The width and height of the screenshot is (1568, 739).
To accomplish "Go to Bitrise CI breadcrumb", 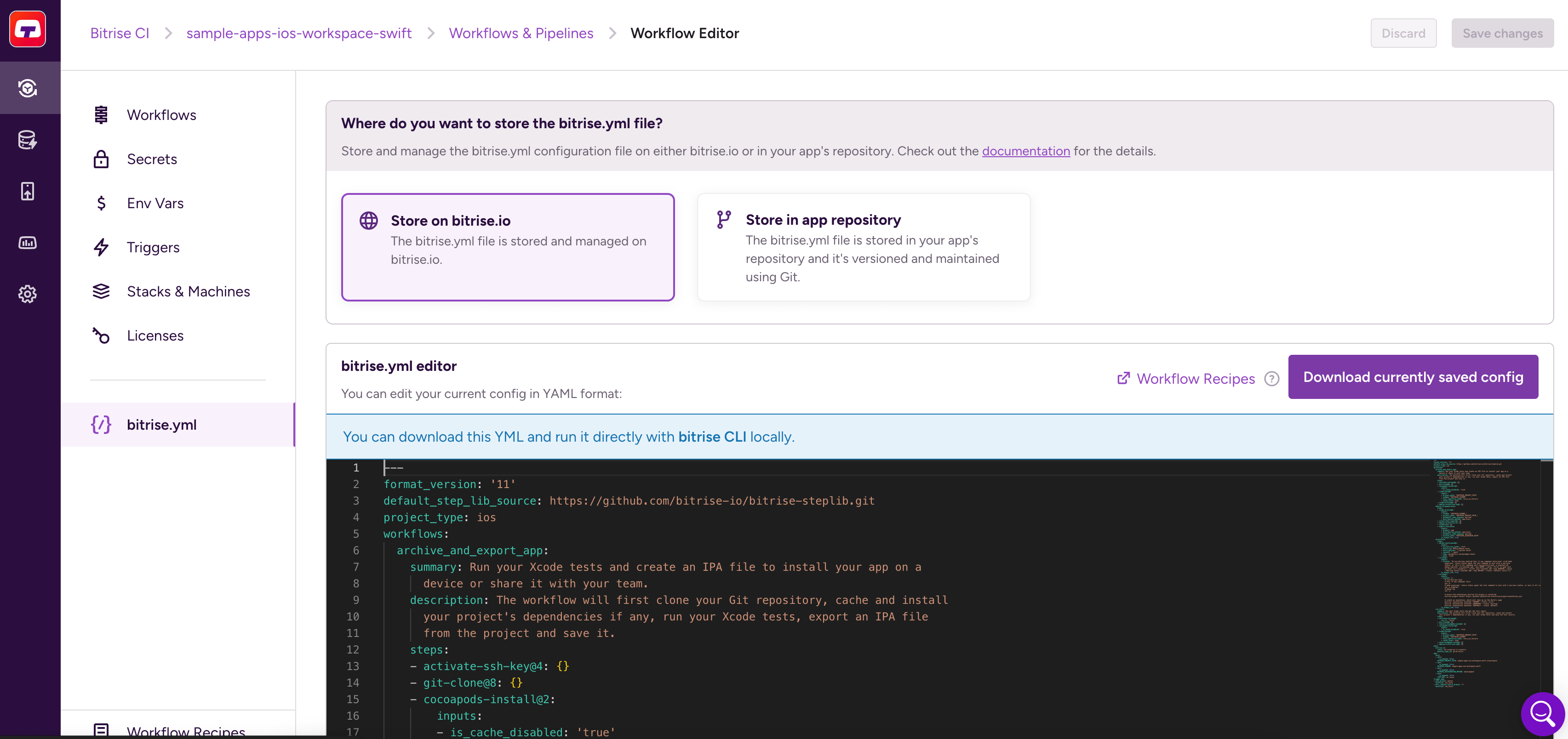I will tap(120, 33).
